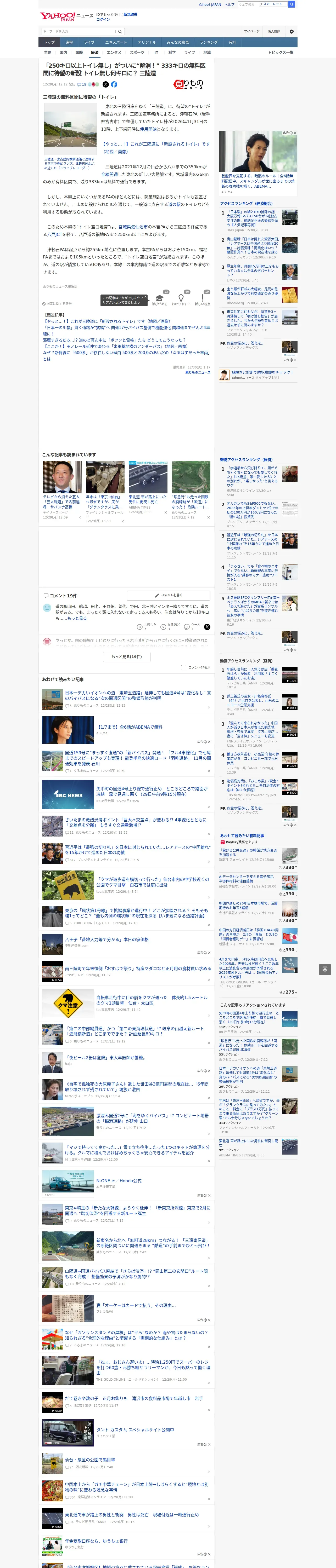336x1568 pixels.
Task: React with 新しい視点 exclamation icon
Action: [x=203, y=298]
